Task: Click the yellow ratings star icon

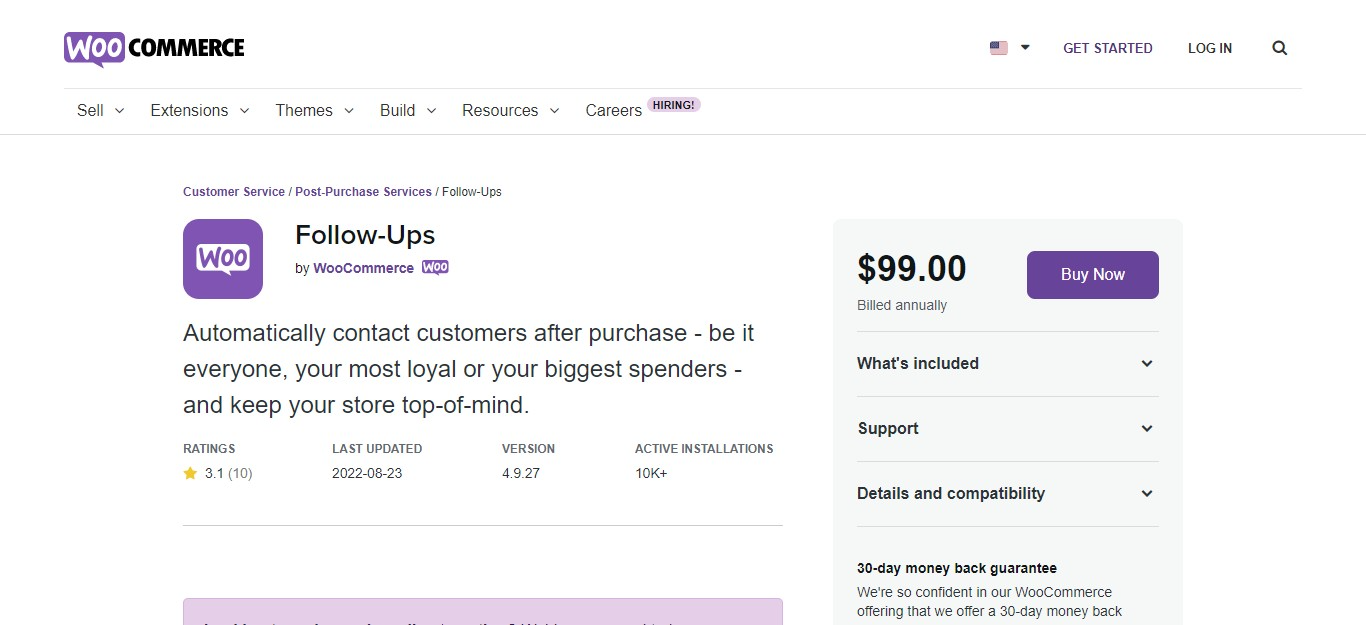Action: point(190,474)
